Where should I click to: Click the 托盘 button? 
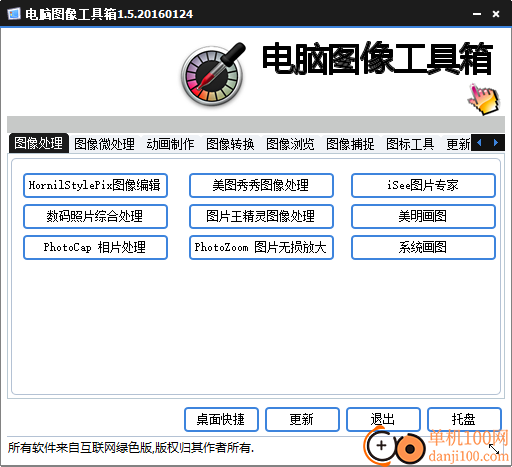click(x=464, y=419)
